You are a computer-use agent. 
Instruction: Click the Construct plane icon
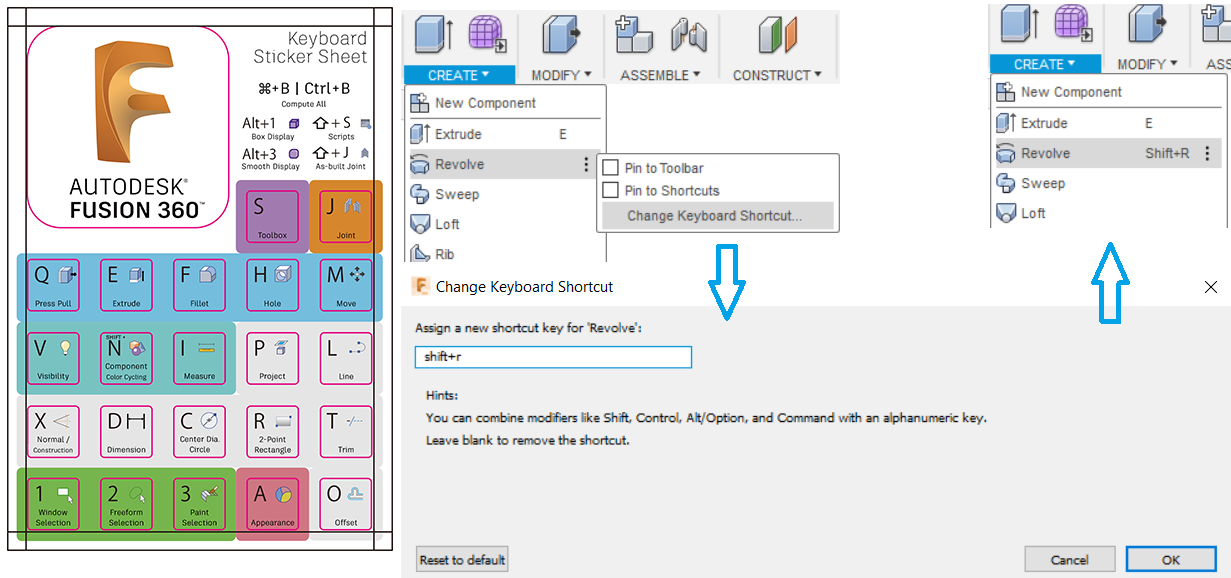tap(777, 35)
